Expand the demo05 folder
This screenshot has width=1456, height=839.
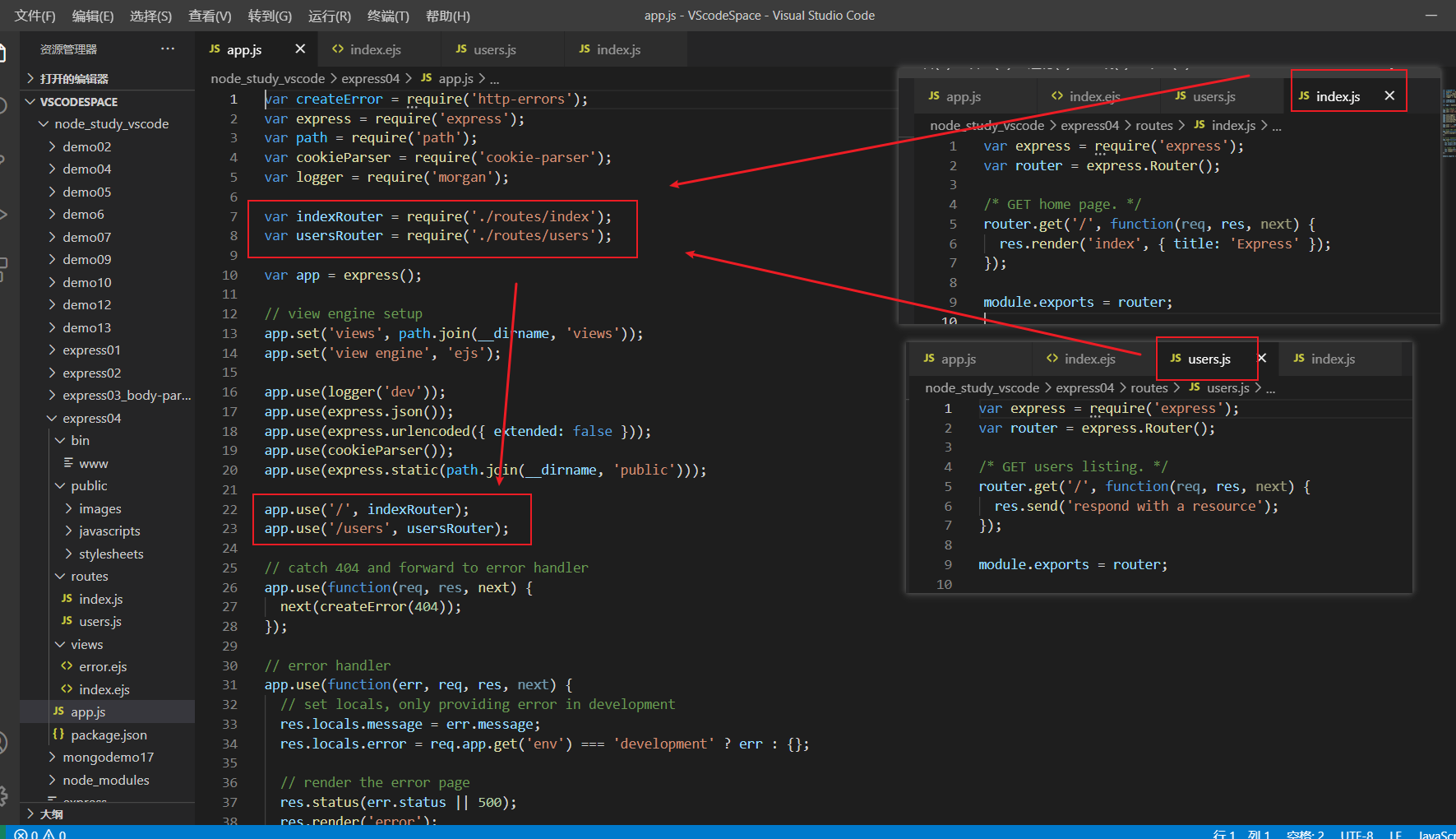[107, 192]
